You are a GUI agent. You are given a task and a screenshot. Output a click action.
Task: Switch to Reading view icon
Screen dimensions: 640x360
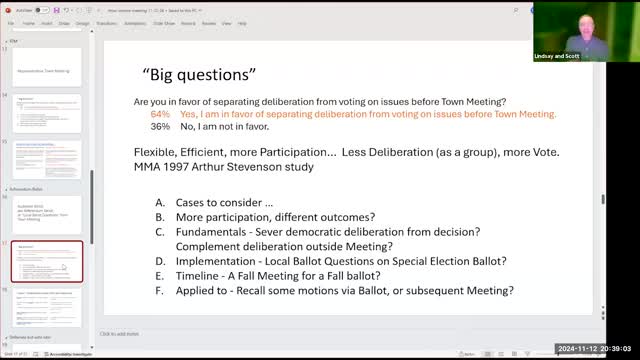click(x=514, y=354)
